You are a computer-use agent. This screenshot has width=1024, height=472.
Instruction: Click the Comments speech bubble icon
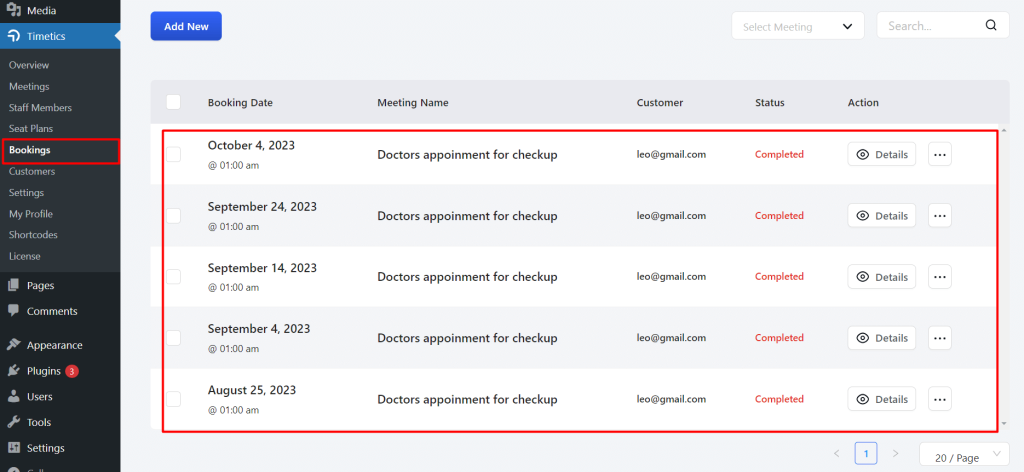13,311
